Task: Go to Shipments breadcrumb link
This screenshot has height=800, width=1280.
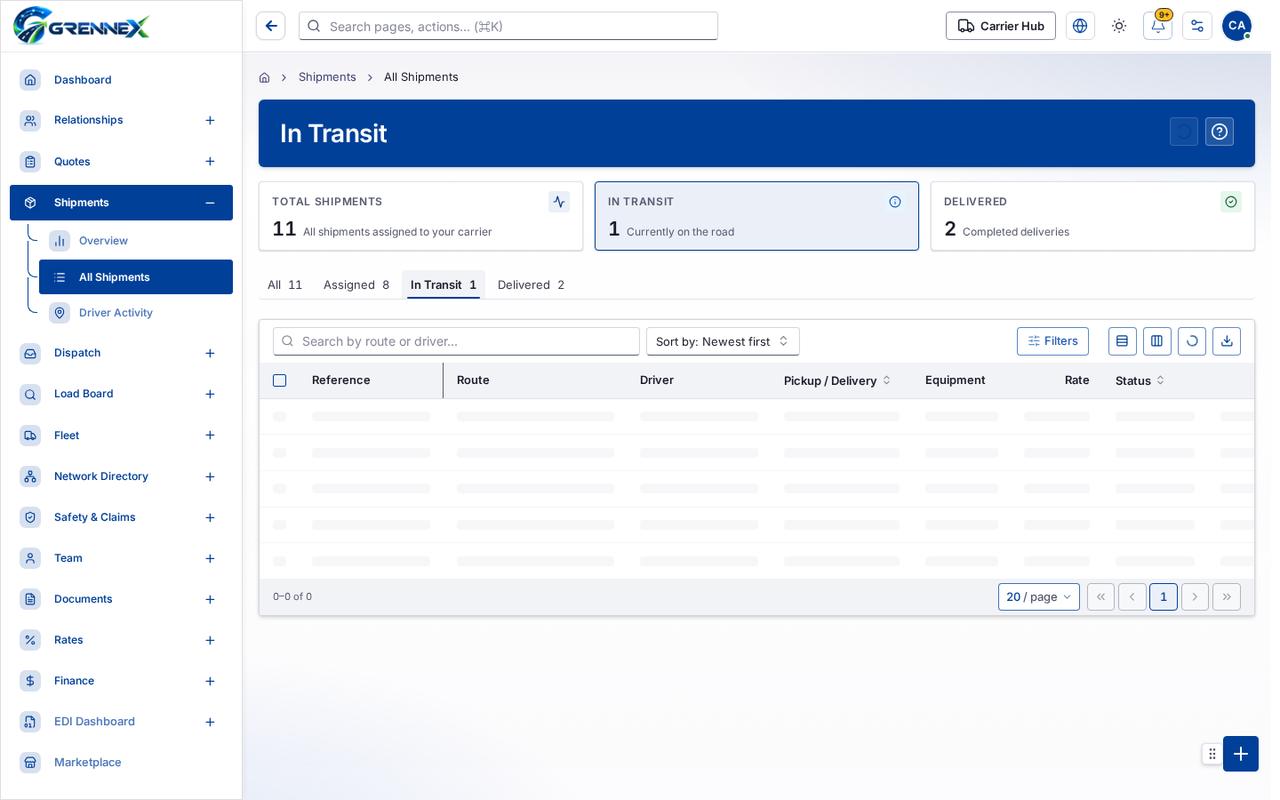Action: click(327, 77)
